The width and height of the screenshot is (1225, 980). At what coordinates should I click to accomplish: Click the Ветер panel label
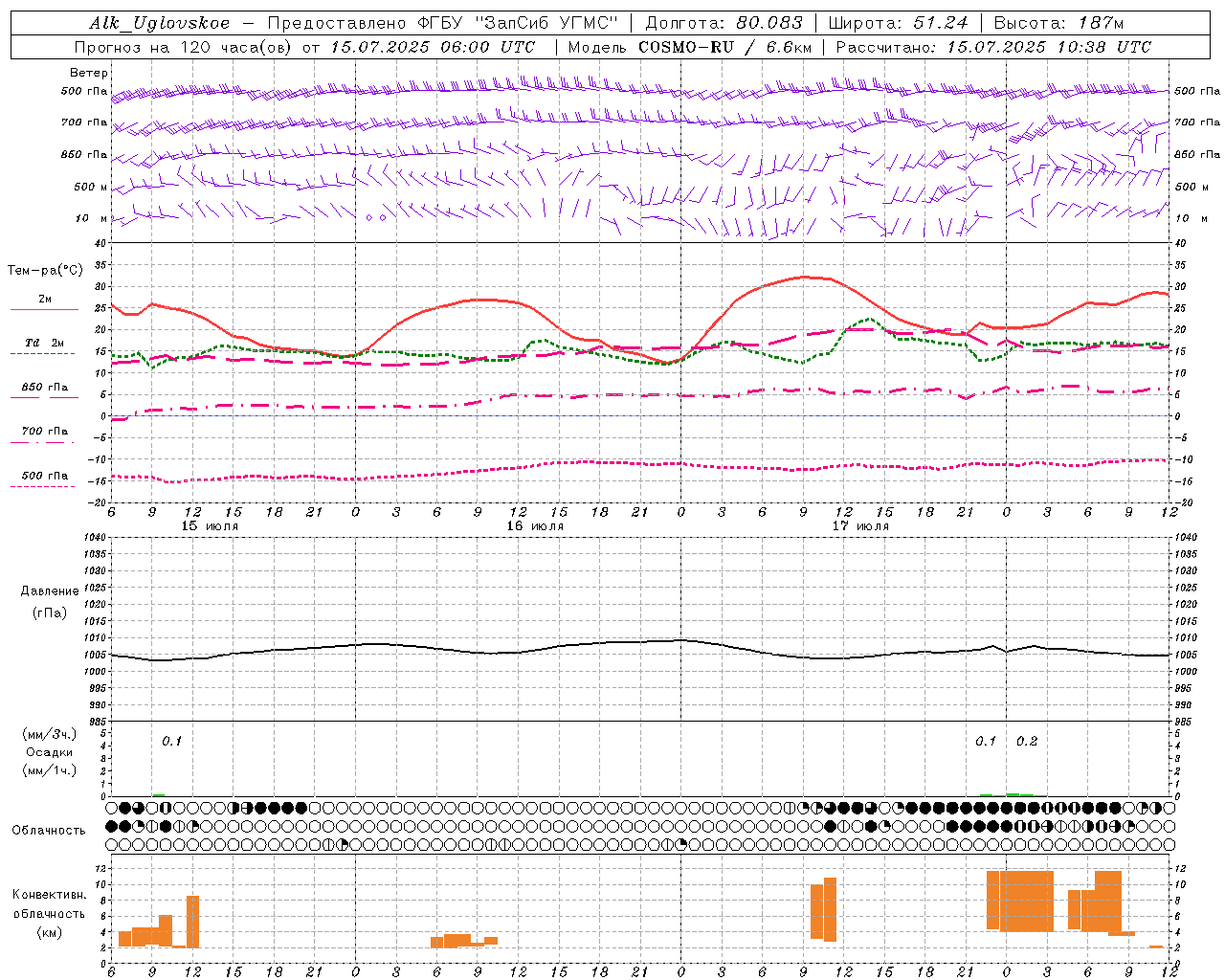coord(89,73)
